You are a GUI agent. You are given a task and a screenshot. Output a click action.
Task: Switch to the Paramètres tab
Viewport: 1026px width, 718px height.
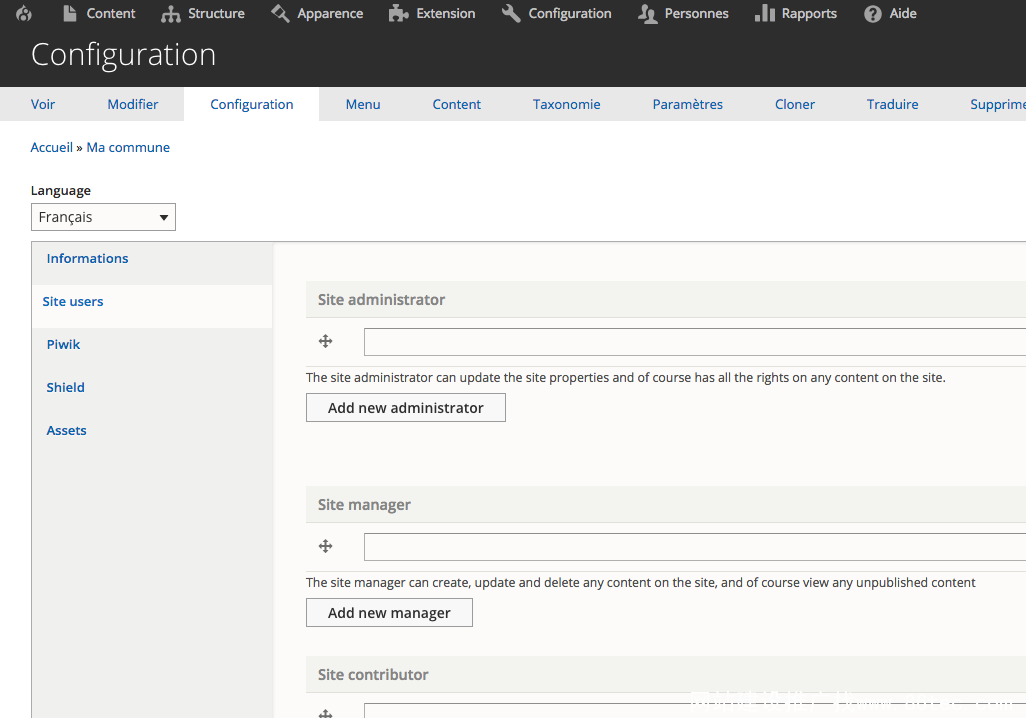(688, 104)
